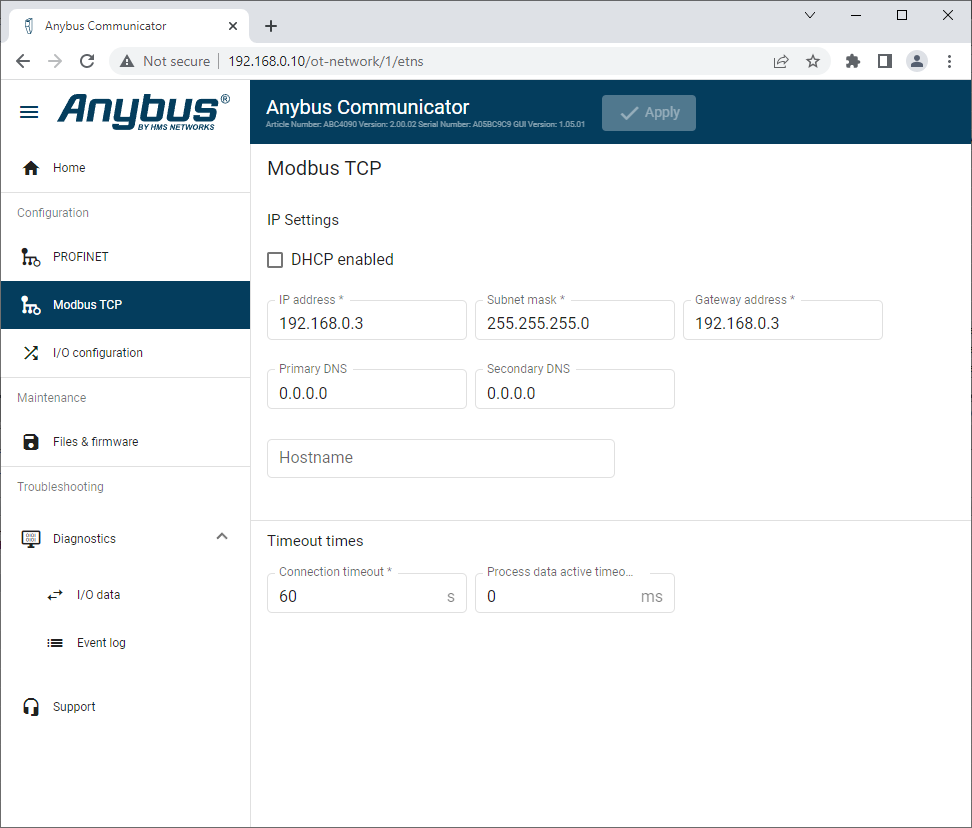Image resolution: width=972 pixels, height=828 pixels.
Task: Open the hamburger navigation menu
Action: (x=29, y=112)
